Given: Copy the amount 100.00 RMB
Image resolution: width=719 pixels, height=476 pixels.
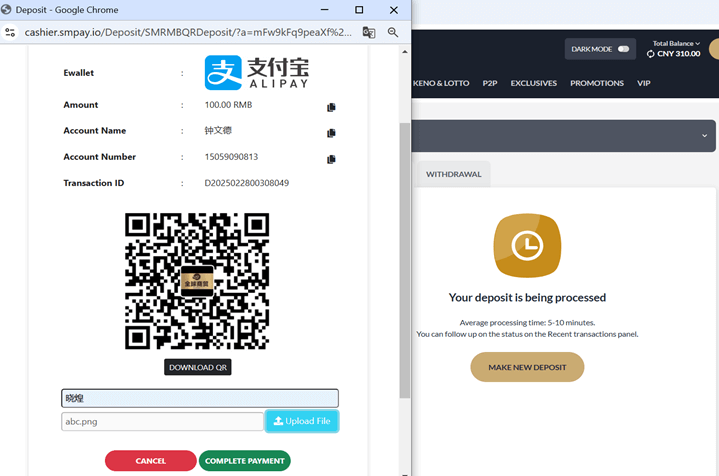Looking at the screenshot, I should pos(331,107).
